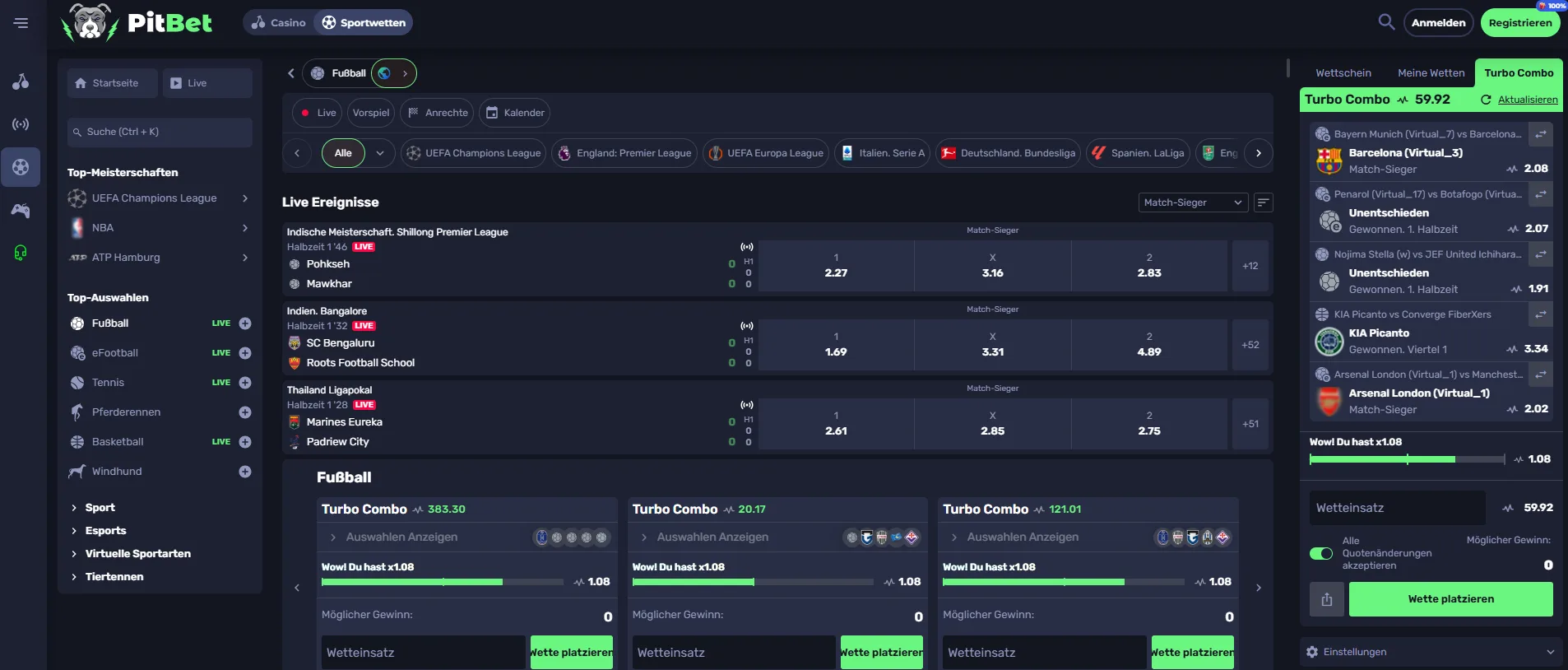Select the Alle league filter
This screenshot has height=670, width=1568.
tap(343, 153)
